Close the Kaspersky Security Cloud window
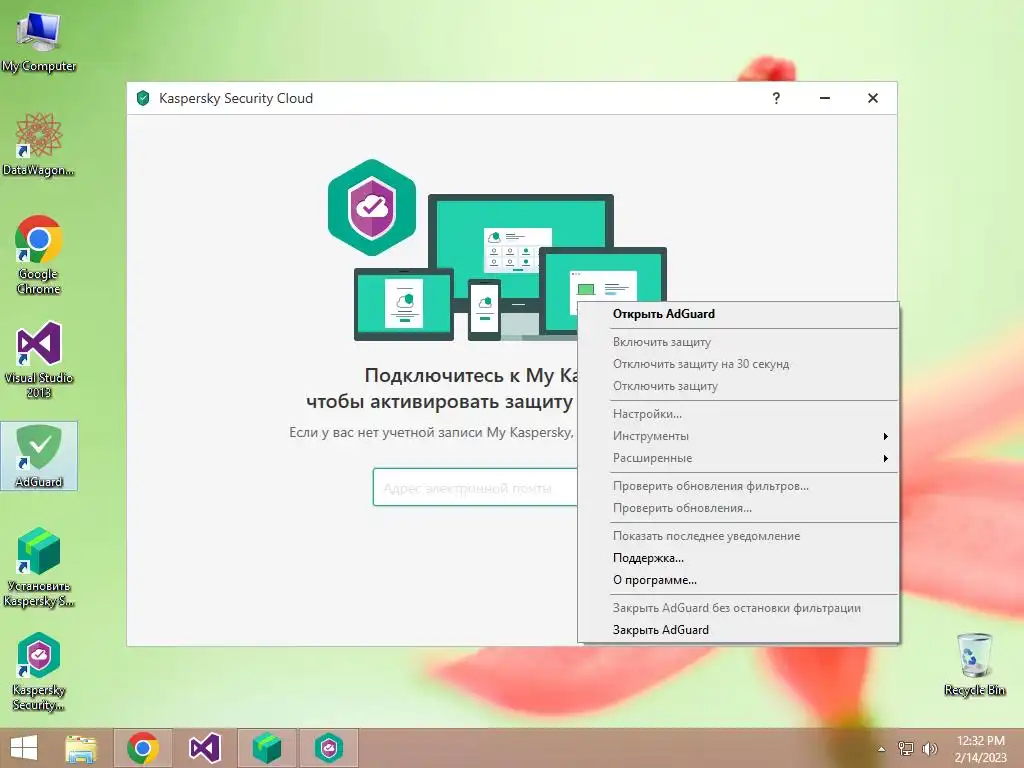 pos(872,98)
